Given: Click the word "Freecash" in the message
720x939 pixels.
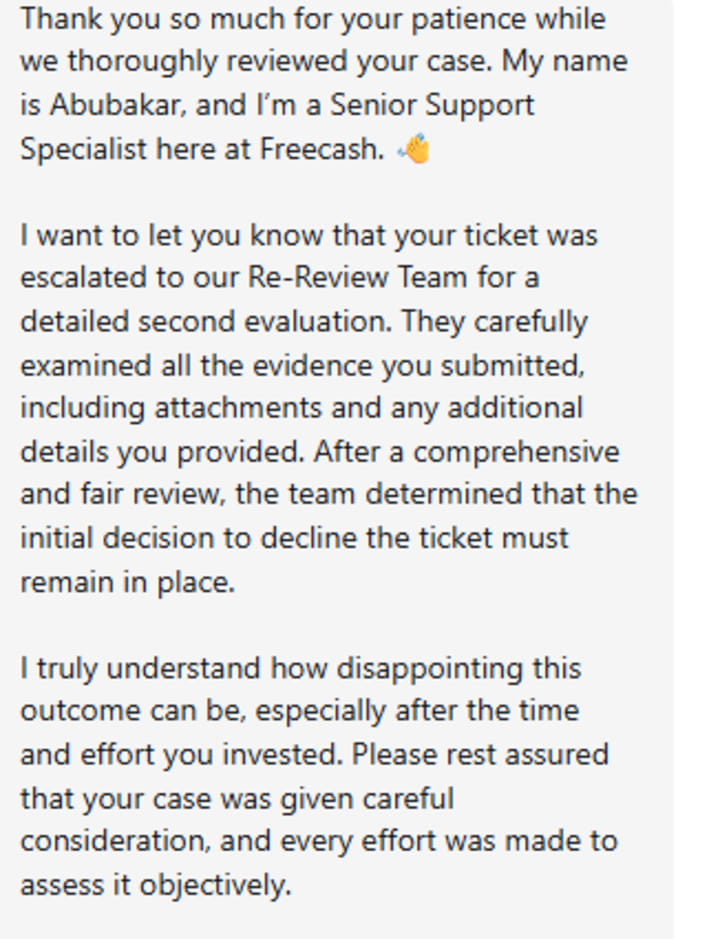Looking at the screenshot, I should (322, 149).
